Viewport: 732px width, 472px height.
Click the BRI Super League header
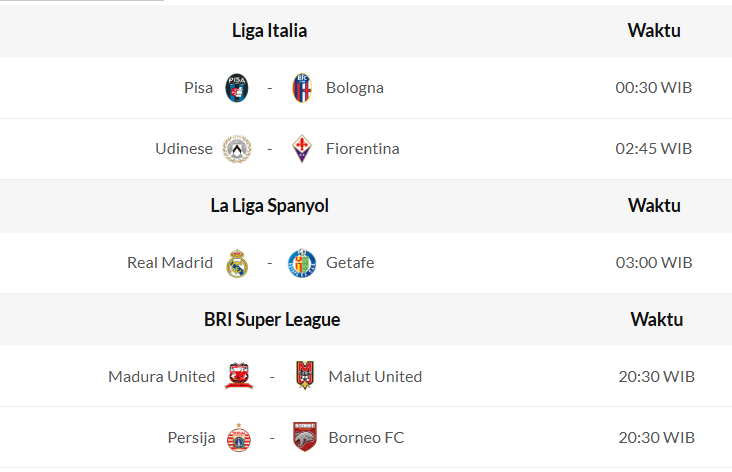tap(272, 320)
